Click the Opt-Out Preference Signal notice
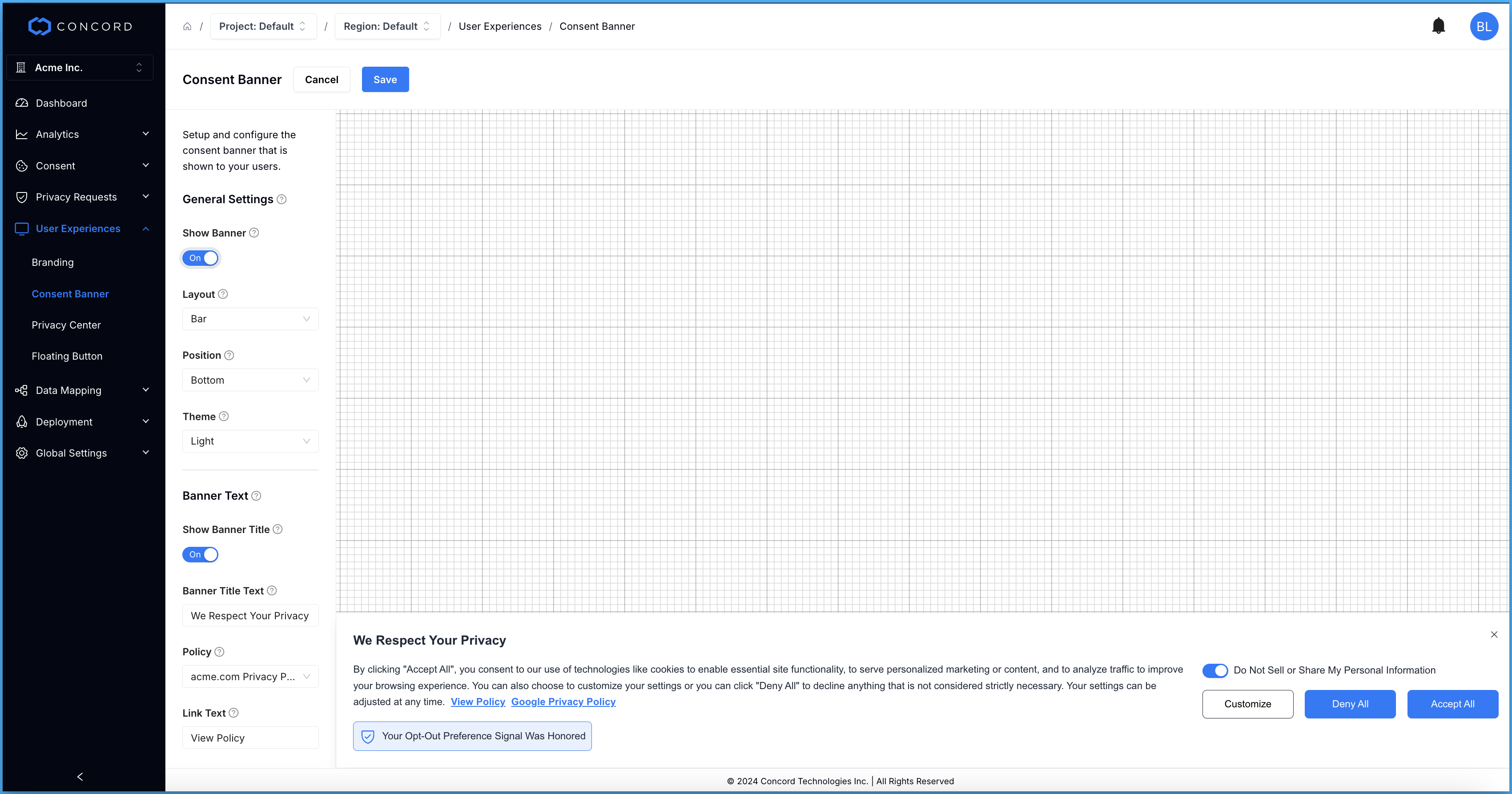 (472, 736)
